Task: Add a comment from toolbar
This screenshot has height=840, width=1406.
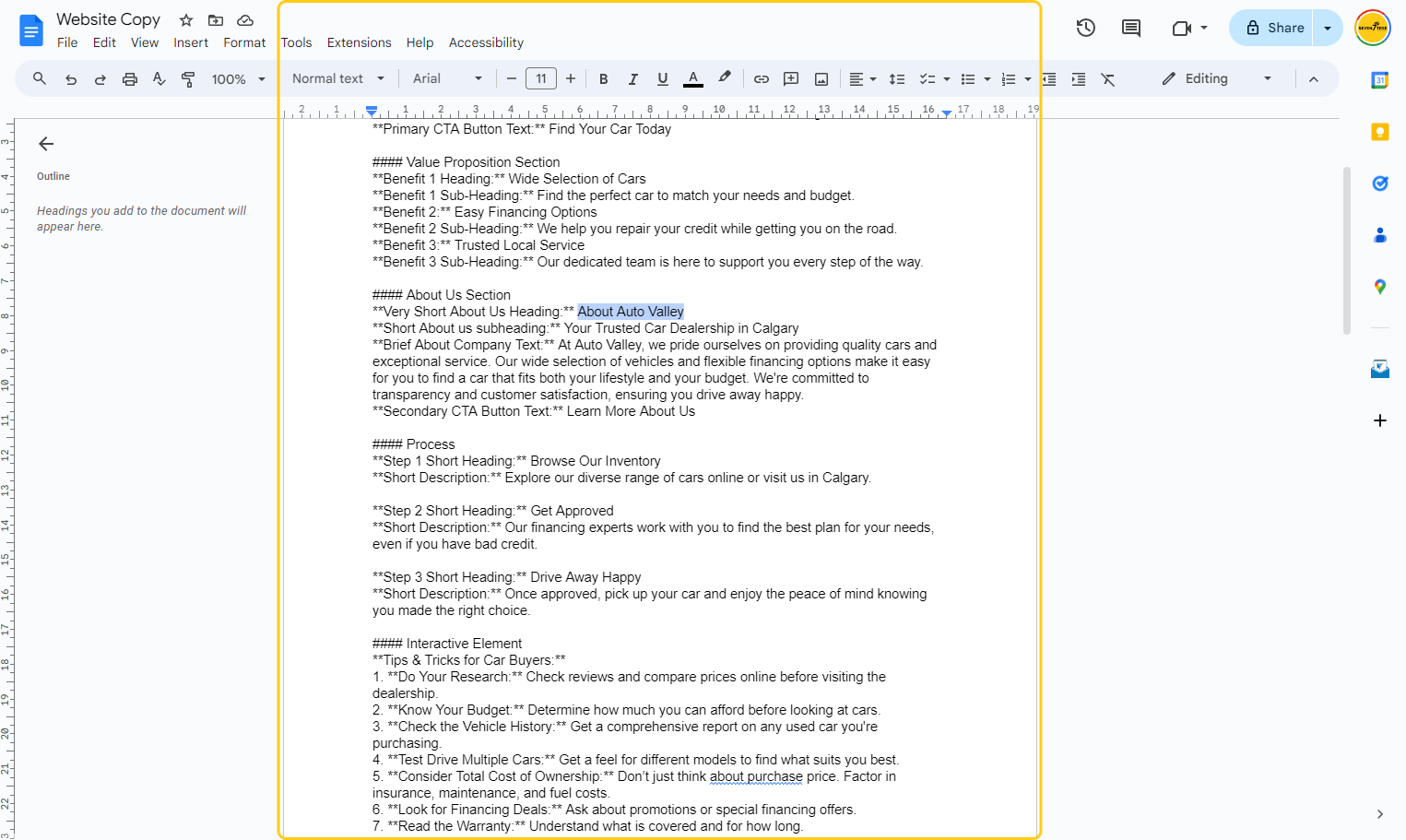Action: pyautogui.click(x=791, y=79)
